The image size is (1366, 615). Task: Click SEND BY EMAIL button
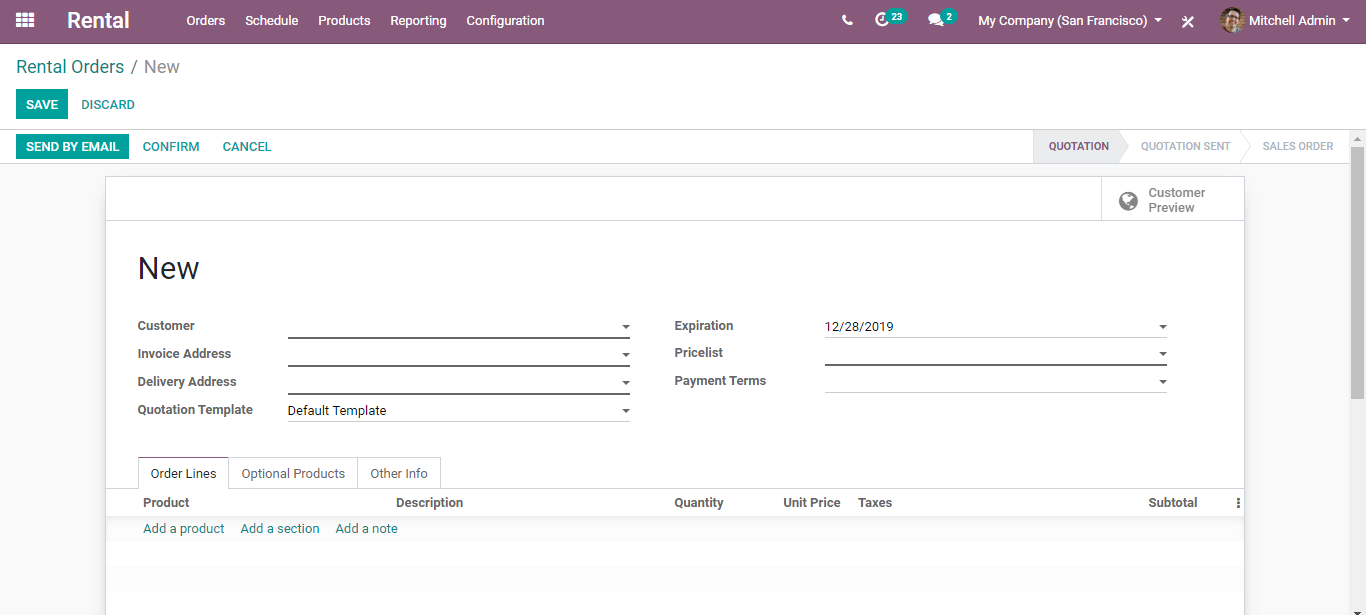coord(72,146)
